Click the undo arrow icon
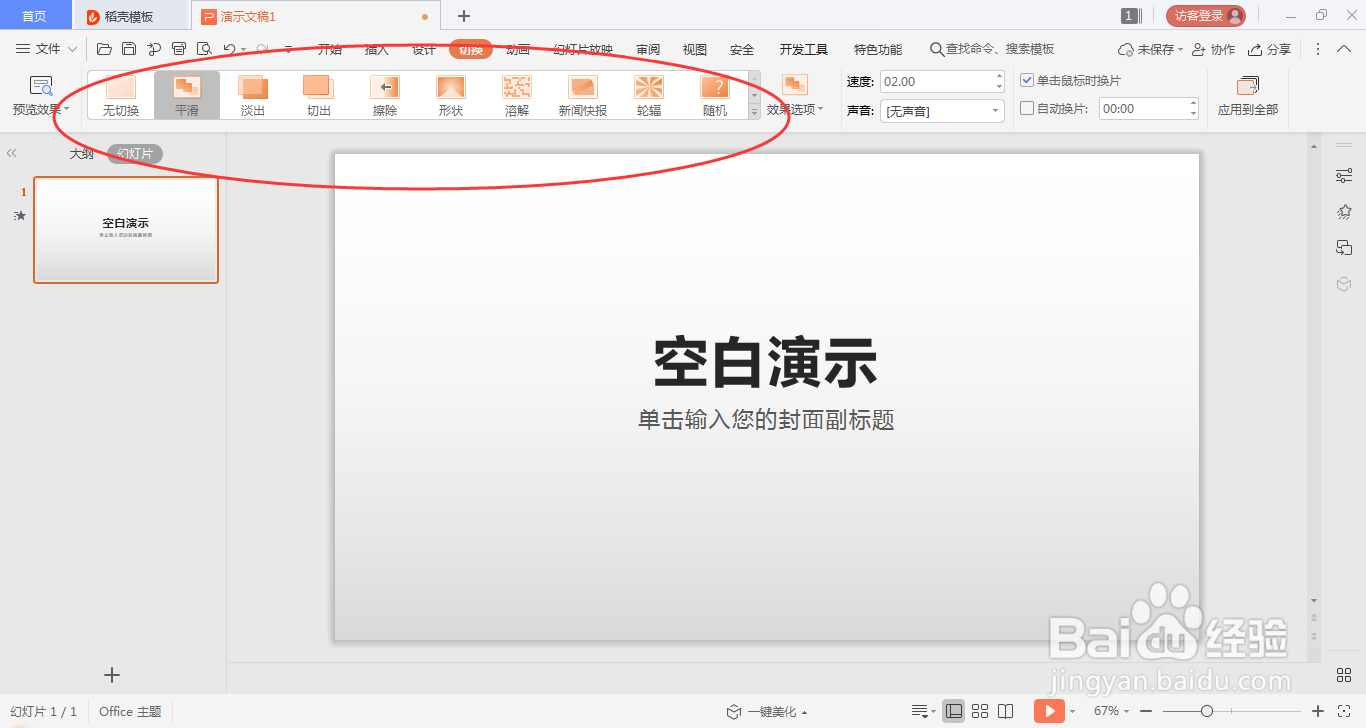 [229, 49]
